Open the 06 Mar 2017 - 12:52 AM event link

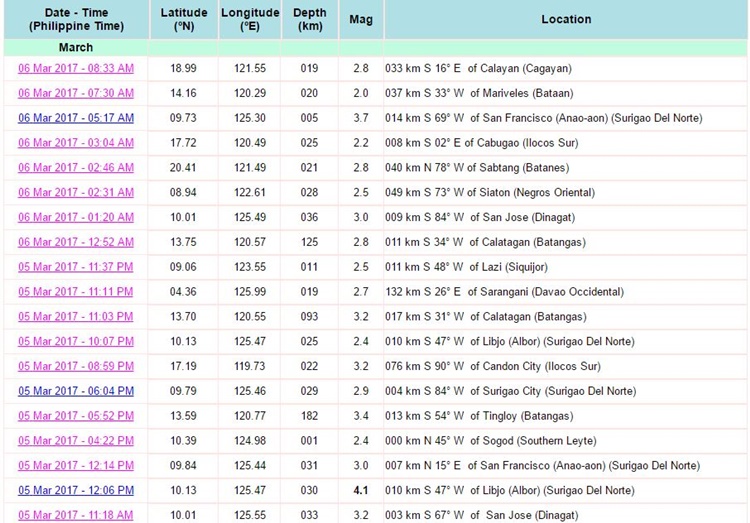(76, 243)
